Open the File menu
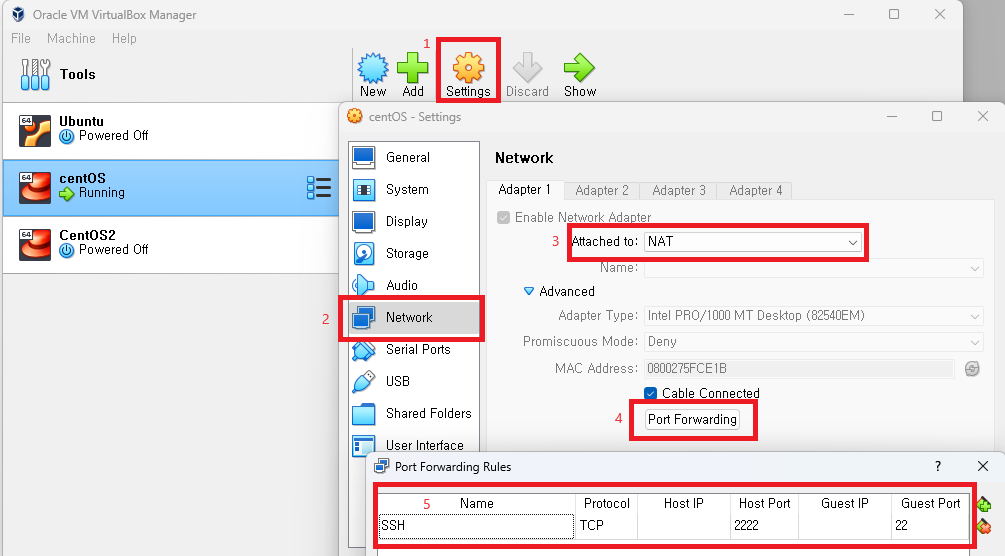This screenshot has width=1005, height=556. tap(21, 38)
